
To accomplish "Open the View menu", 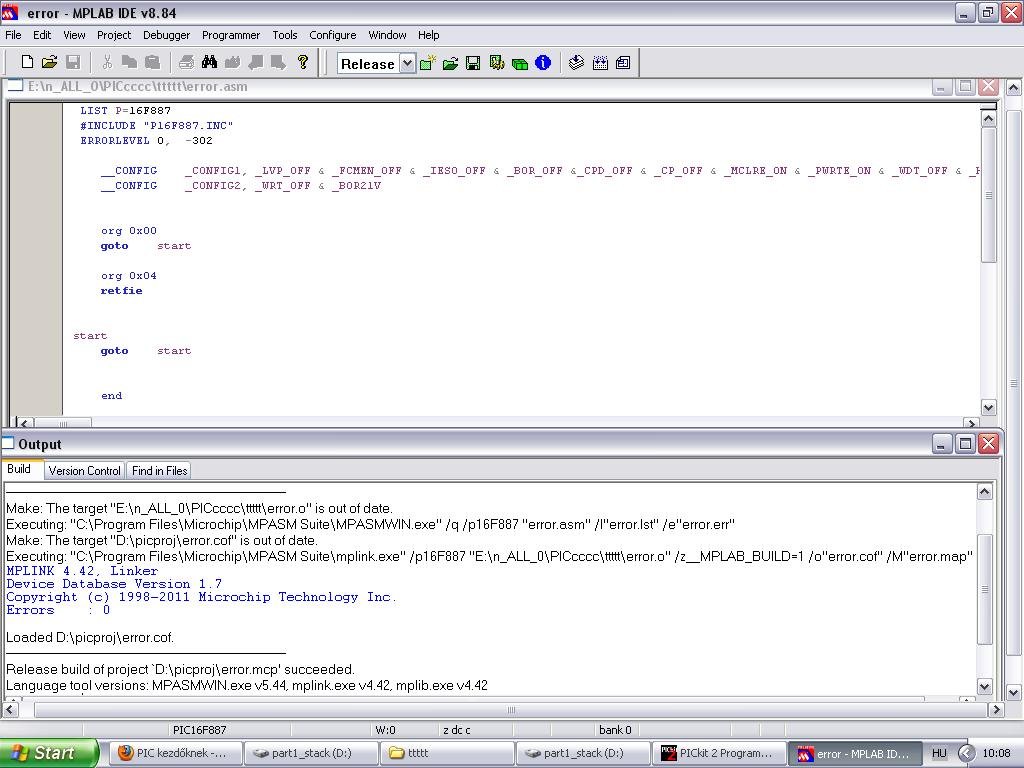I will (x=74, y=35).
